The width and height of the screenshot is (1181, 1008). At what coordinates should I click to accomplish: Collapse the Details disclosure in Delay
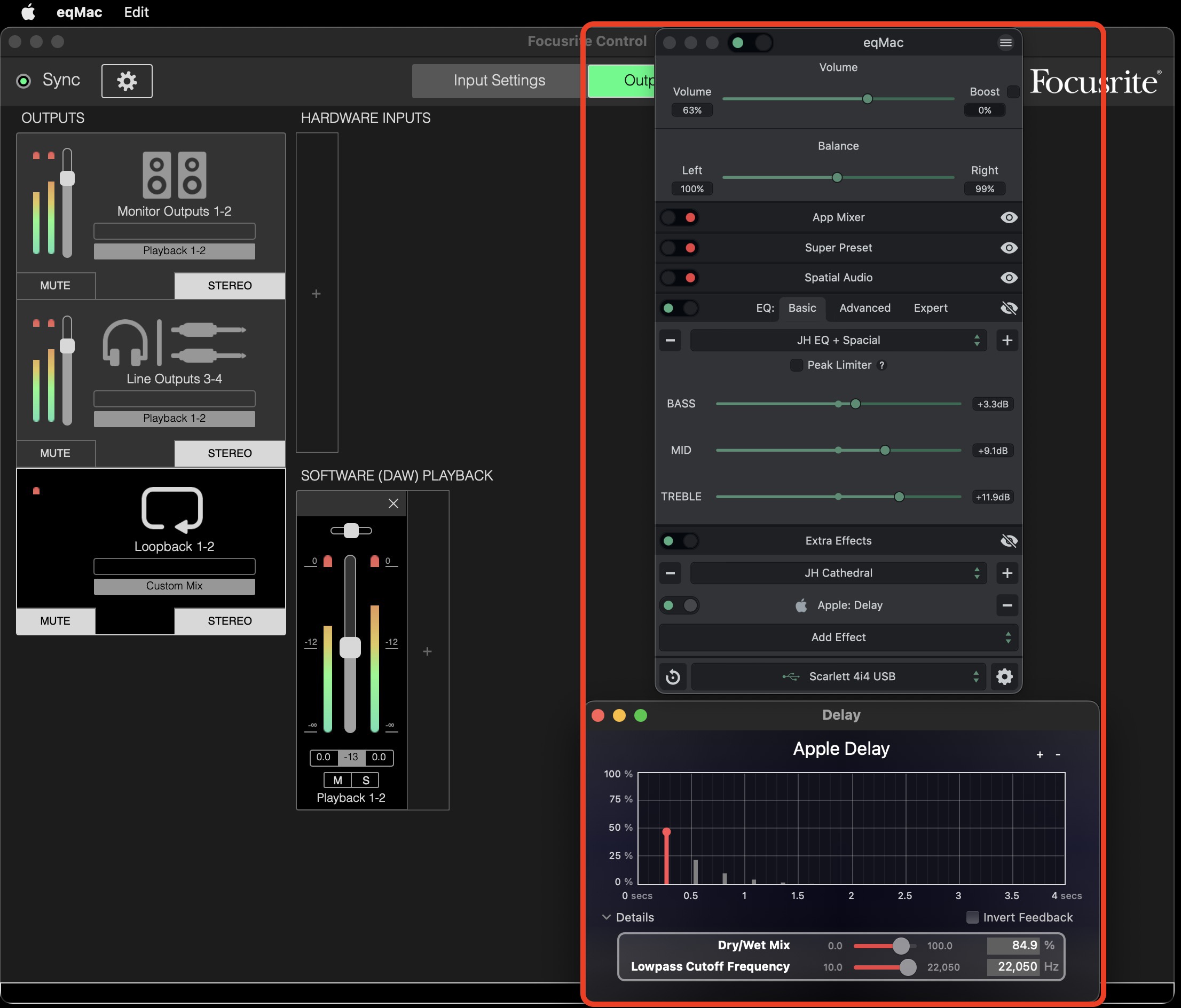606,917
